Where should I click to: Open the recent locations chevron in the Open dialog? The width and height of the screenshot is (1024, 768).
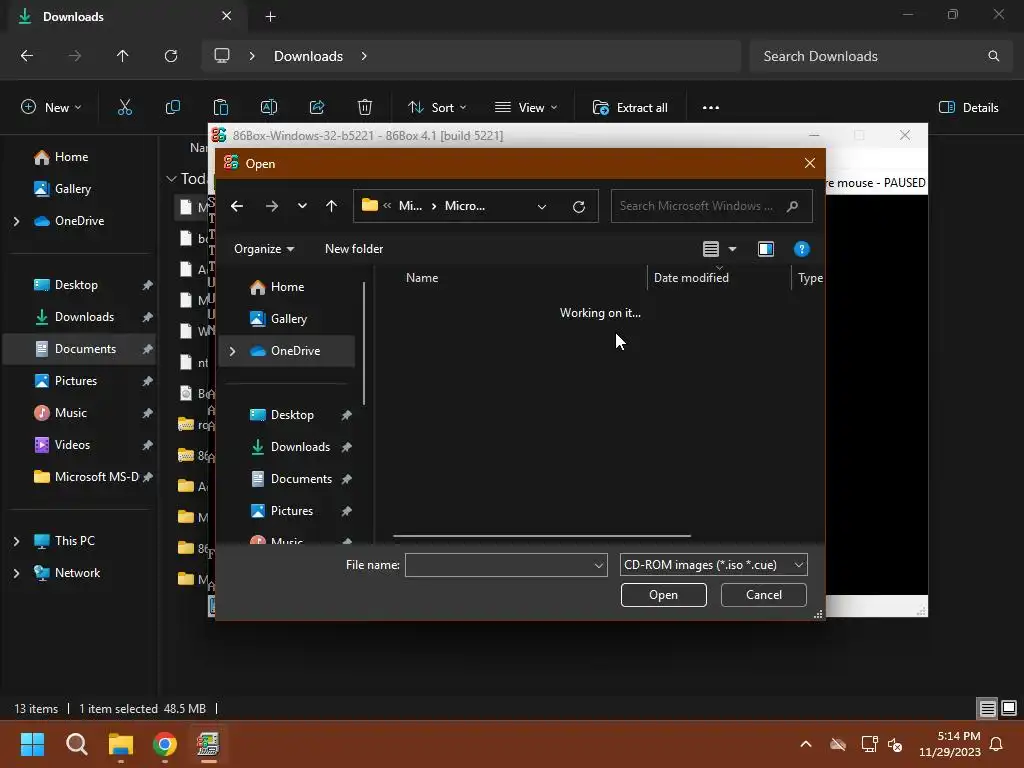click(x=302, y=206)
